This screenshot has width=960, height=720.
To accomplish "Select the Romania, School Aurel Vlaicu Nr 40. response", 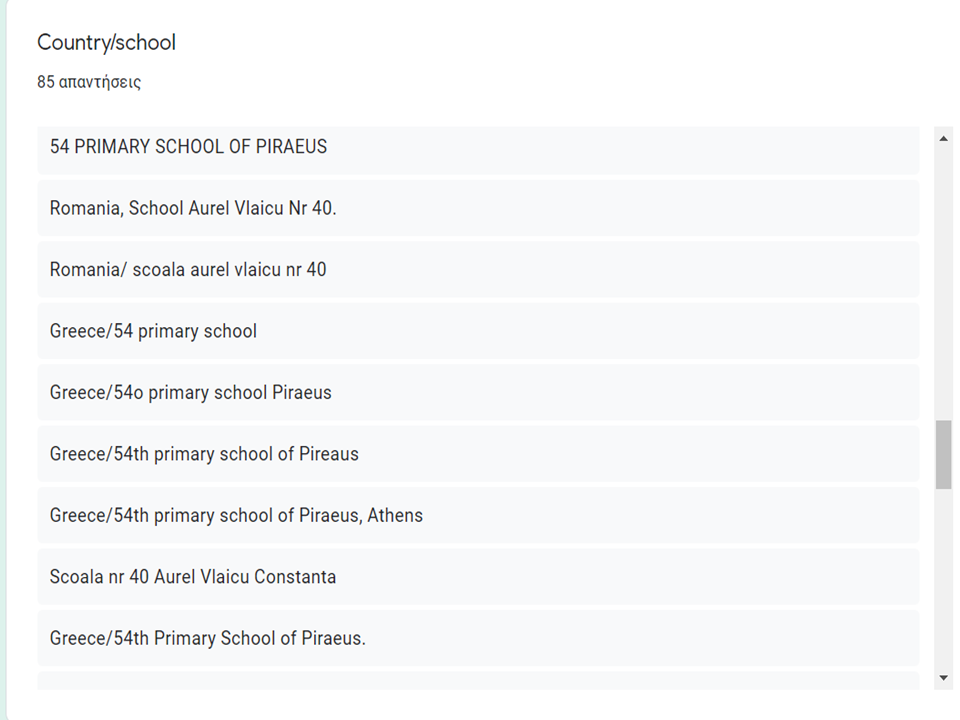I will tap(193, 208).
